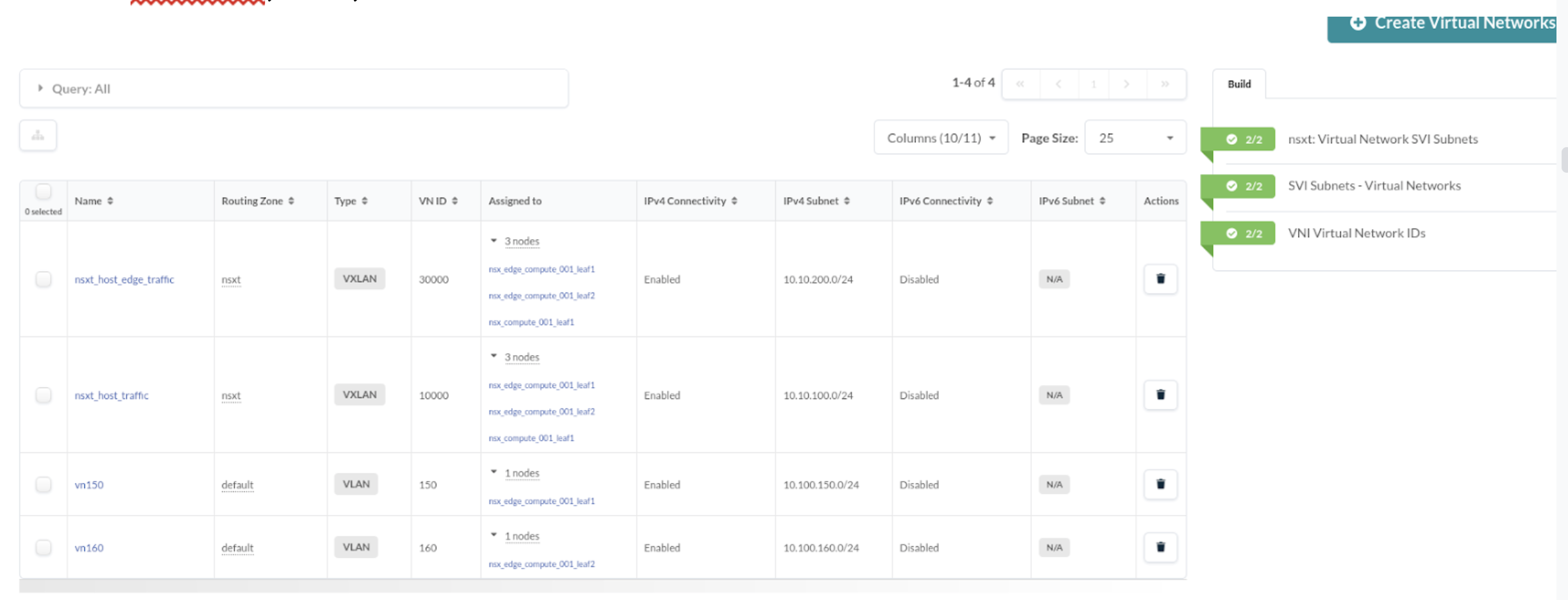Click the horizontal scrollbar below the table
Image resolution: width=1568 pixels, height=600 pixels.
(x=602, y=586)
